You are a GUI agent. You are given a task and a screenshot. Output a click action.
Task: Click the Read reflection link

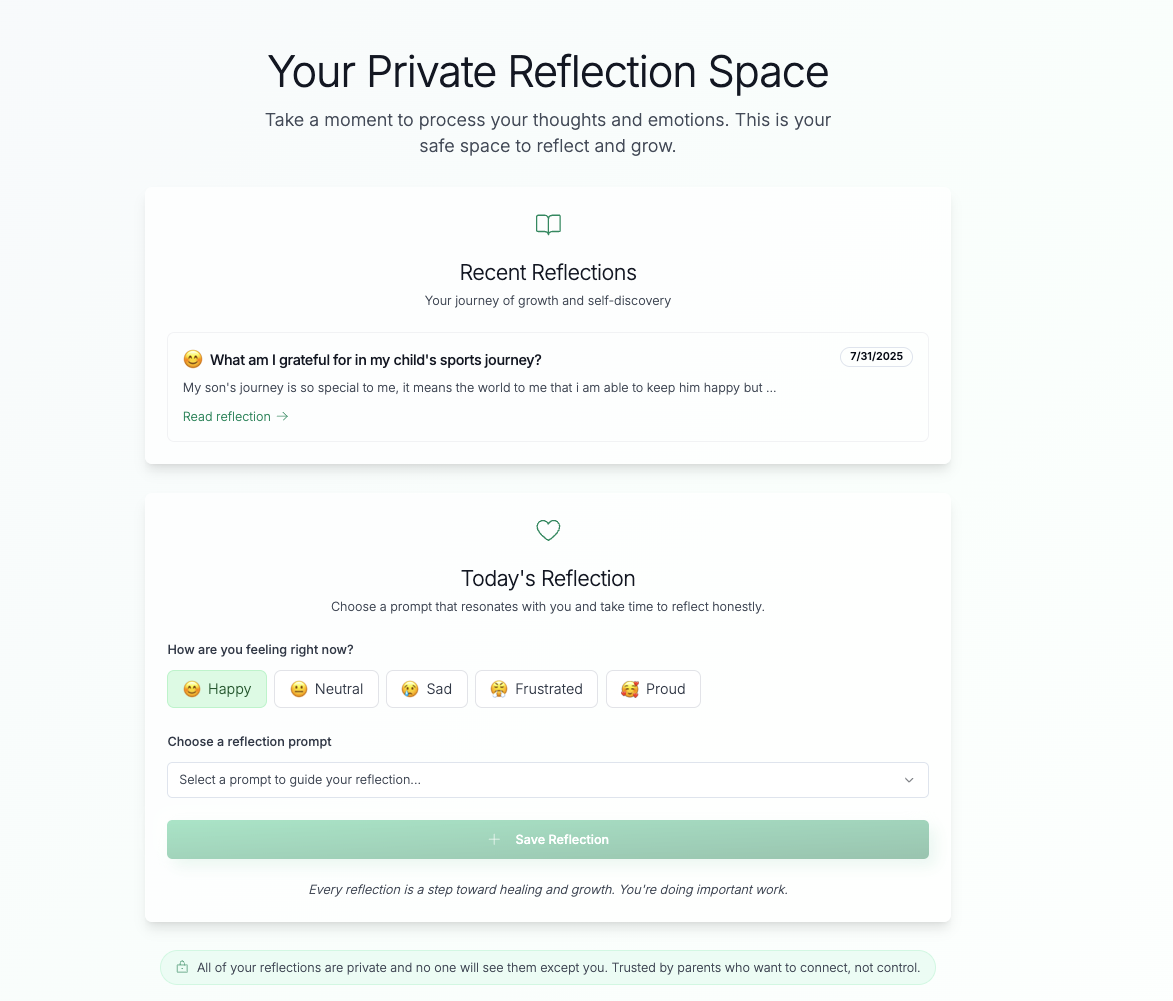227,416
